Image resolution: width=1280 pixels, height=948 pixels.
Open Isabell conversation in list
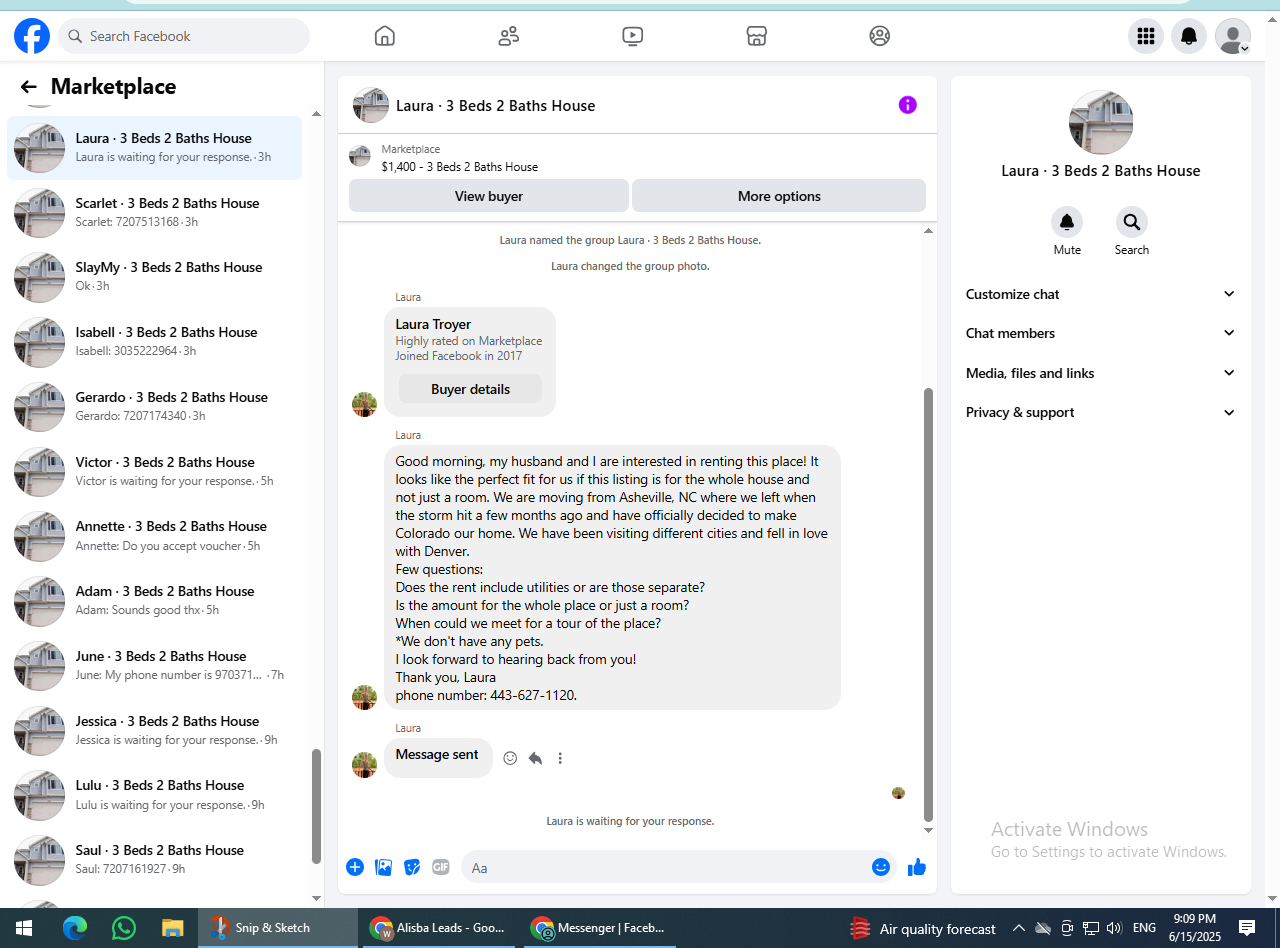tap(155, 342)
